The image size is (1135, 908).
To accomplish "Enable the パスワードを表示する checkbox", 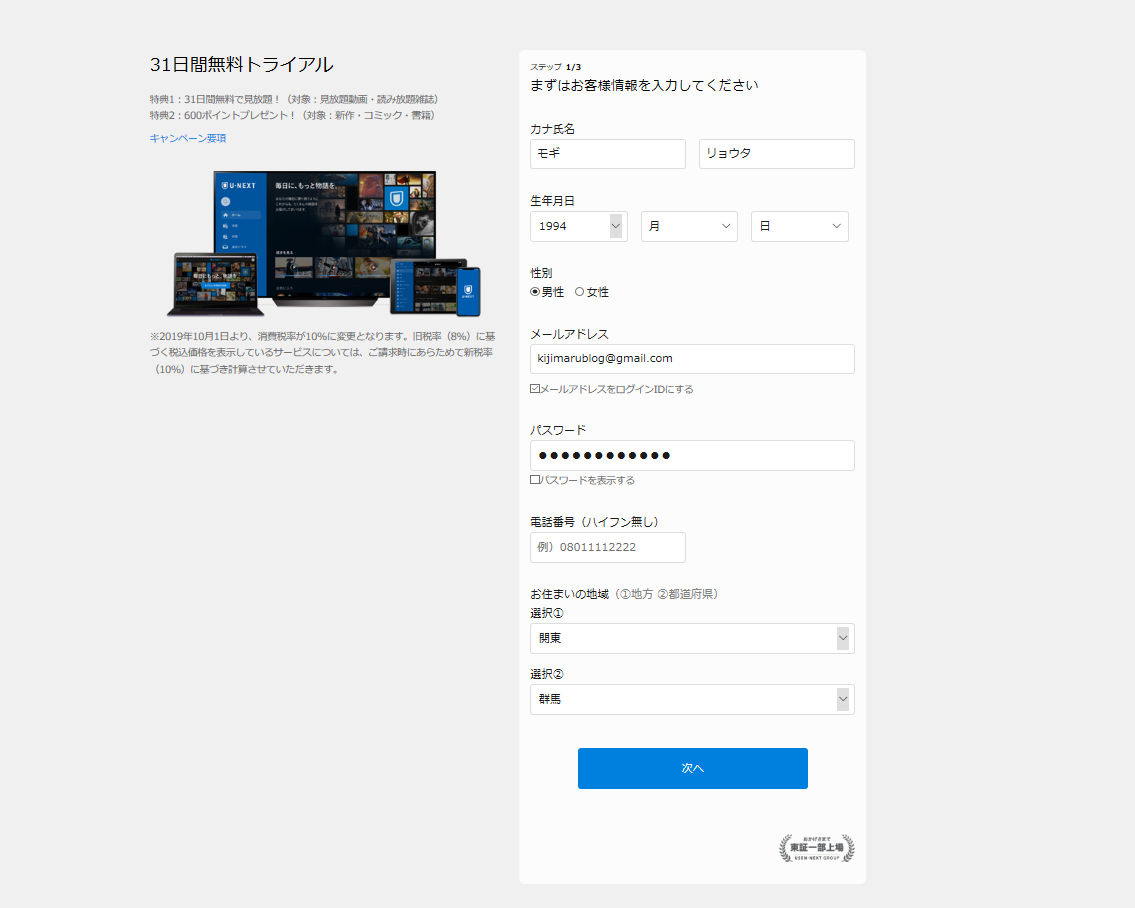I will tap(535, 480).
